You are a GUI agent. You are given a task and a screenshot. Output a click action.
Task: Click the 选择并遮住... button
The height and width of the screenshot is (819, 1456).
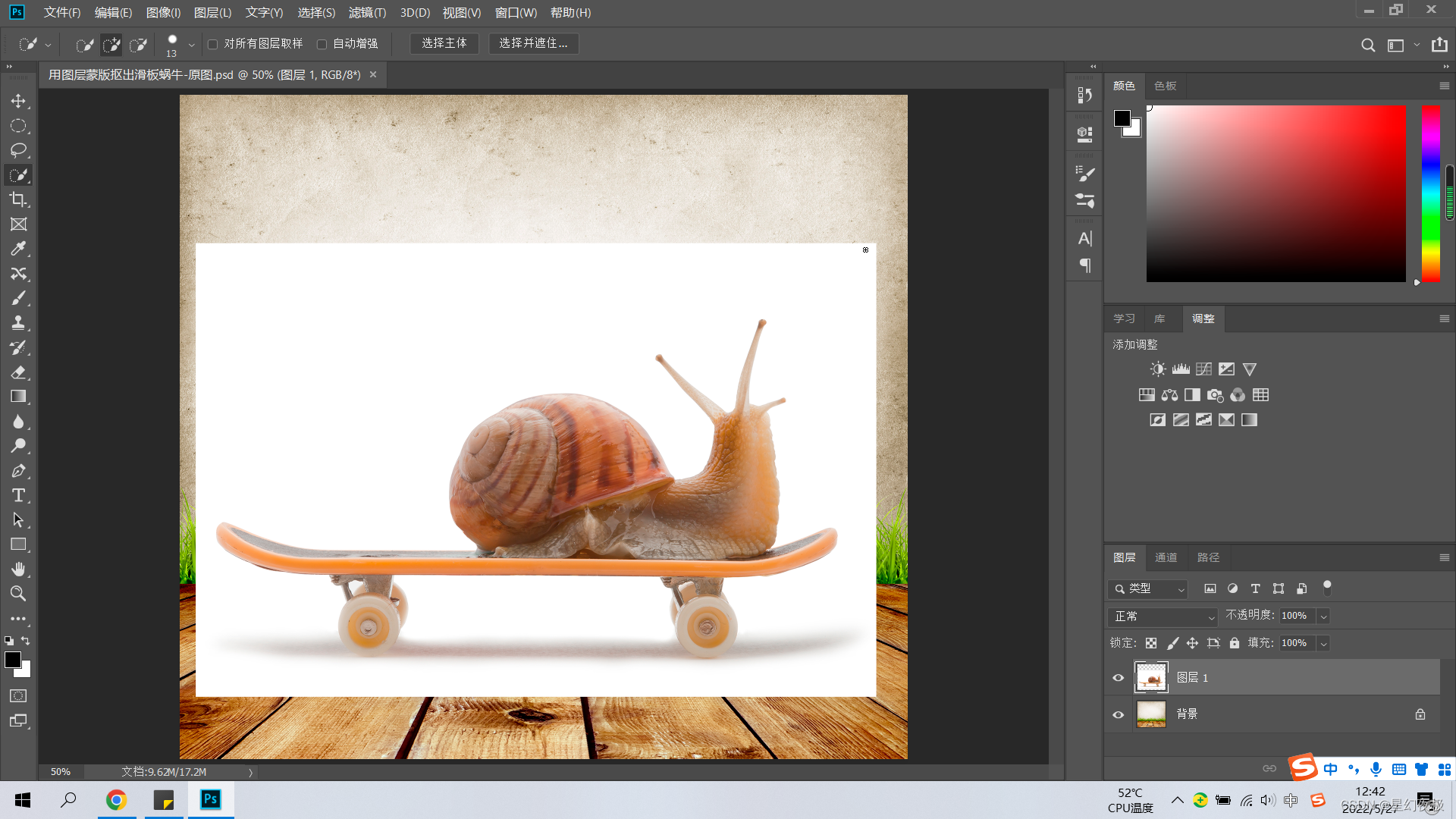[x=533, y=43]
